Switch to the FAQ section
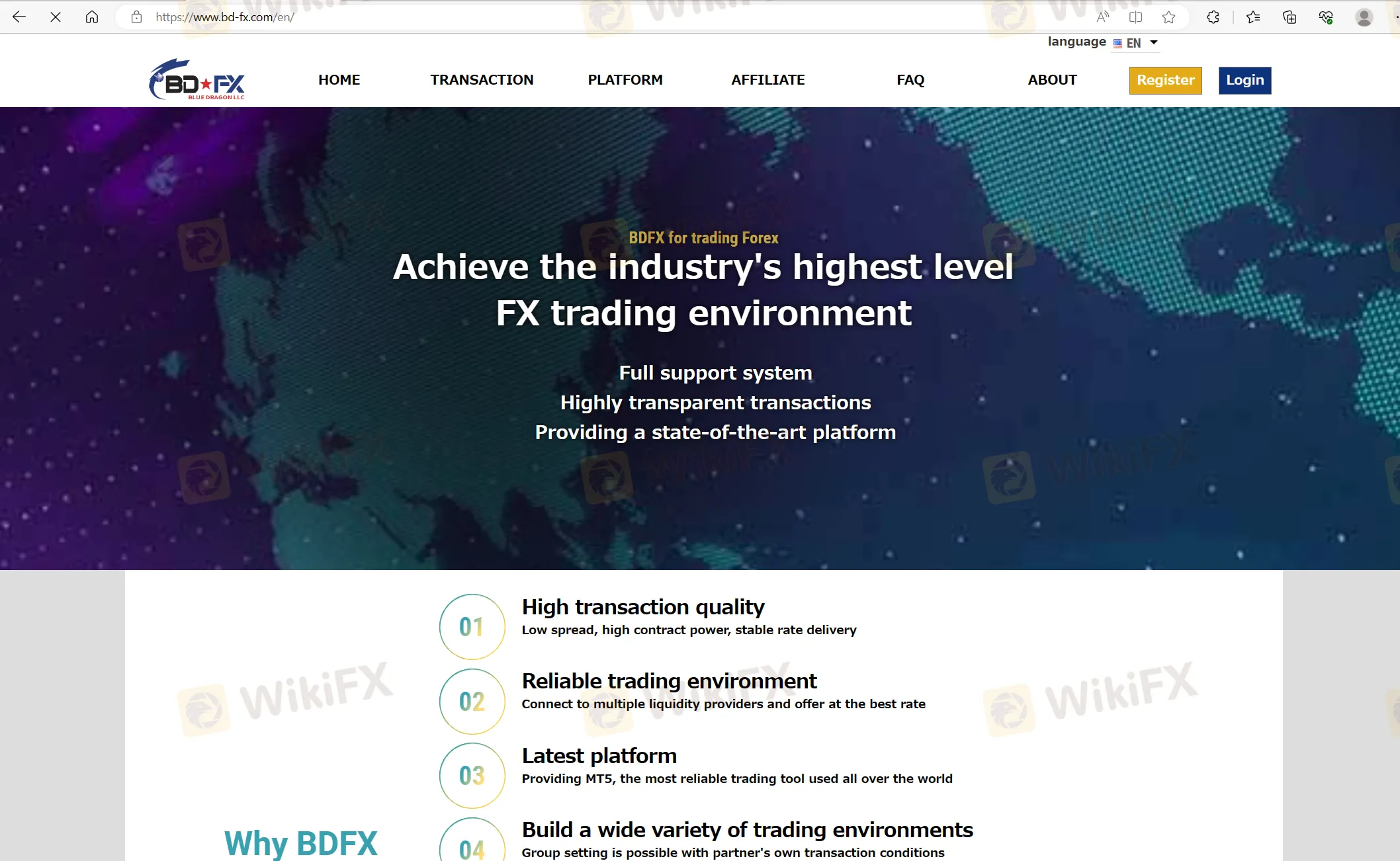 pyautogui.click(x=910, y=79)
